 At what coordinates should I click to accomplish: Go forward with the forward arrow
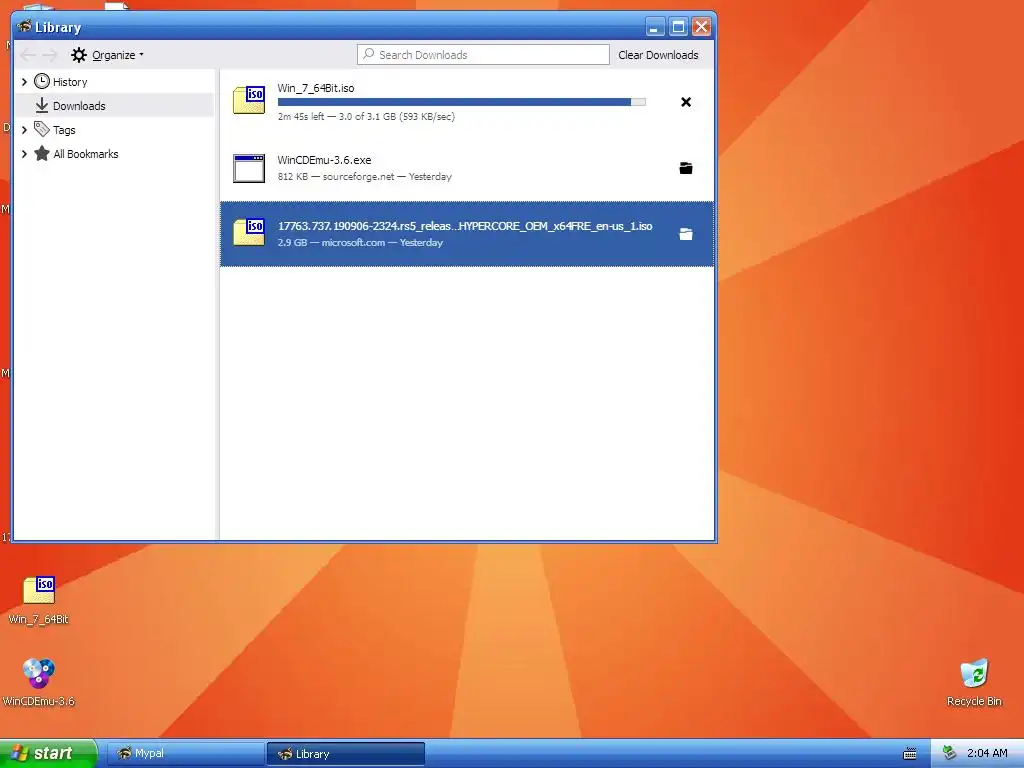click(x=50, y=55)
